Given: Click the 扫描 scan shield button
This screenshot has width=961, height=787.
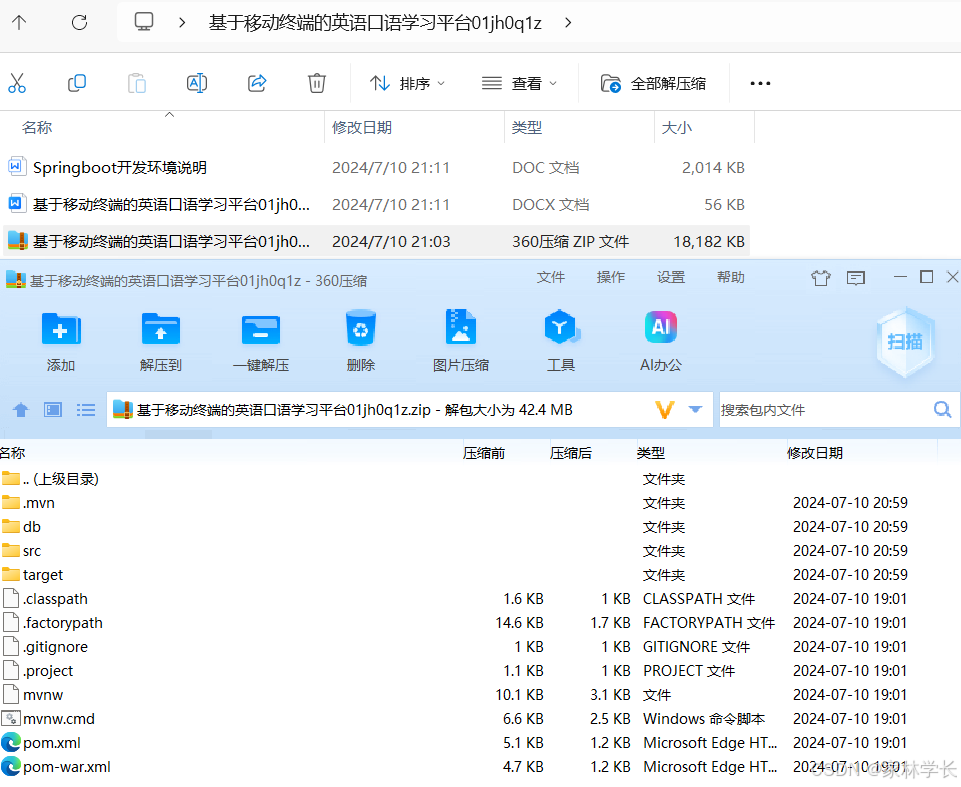Looking at the screenshot, I should point(905,341).
